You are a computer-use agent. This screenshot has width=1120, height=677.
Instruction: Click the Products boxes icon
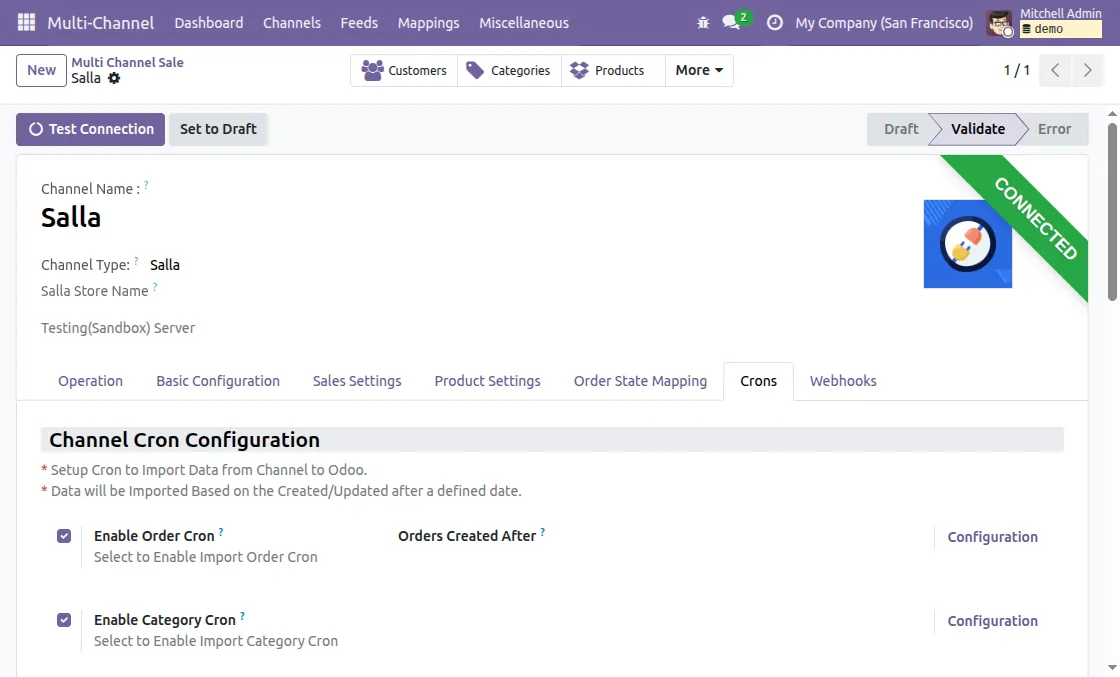[x=579, y=70]
